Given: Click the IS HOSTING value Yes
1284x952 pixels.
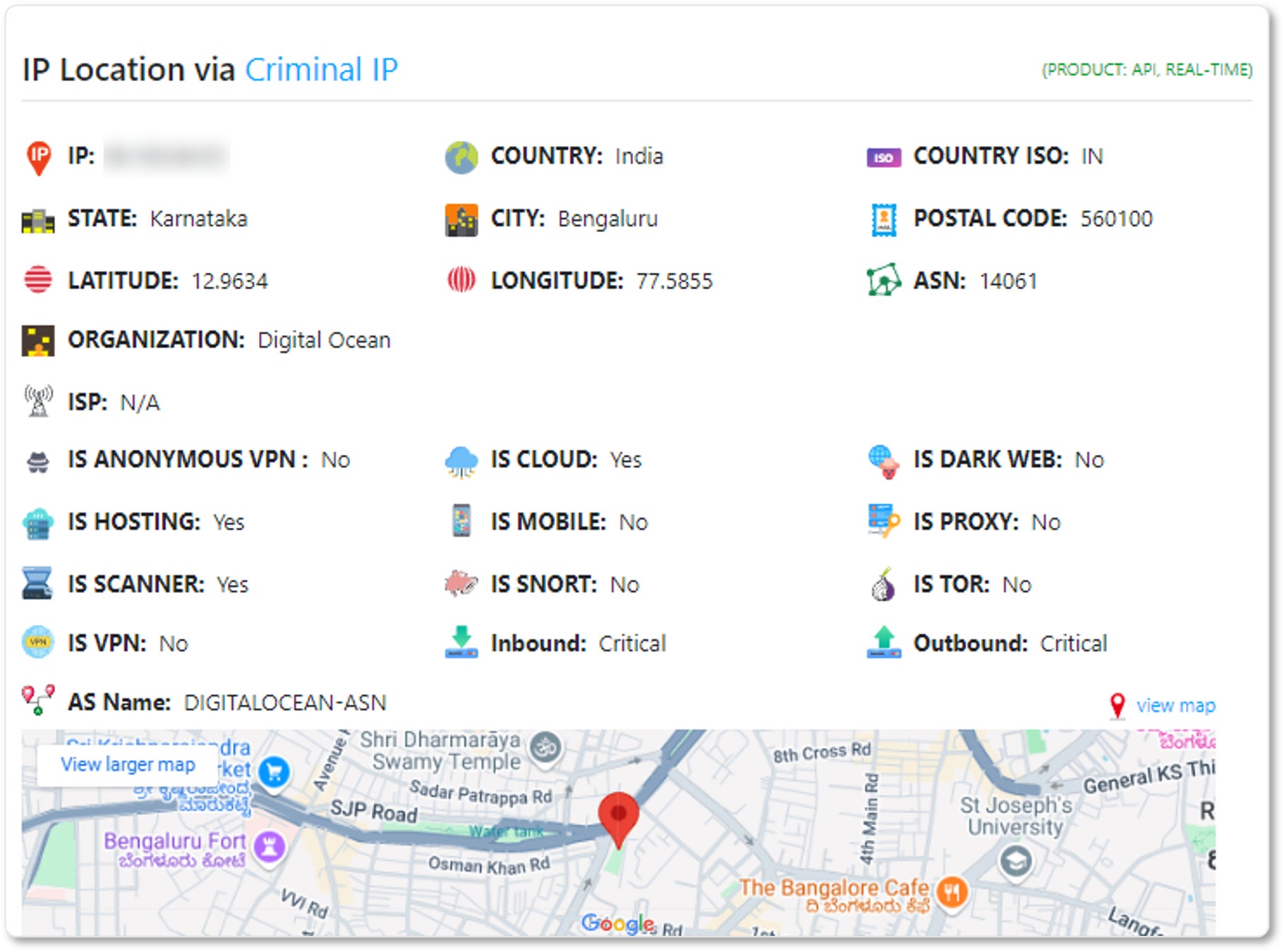Looking at the screenshot, I should pos(229,523).
